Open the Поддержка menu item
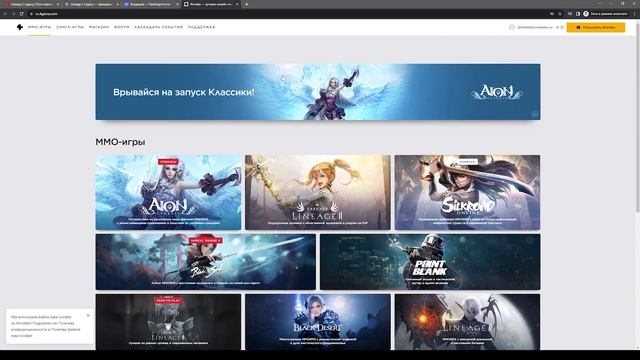 (201, 27)
